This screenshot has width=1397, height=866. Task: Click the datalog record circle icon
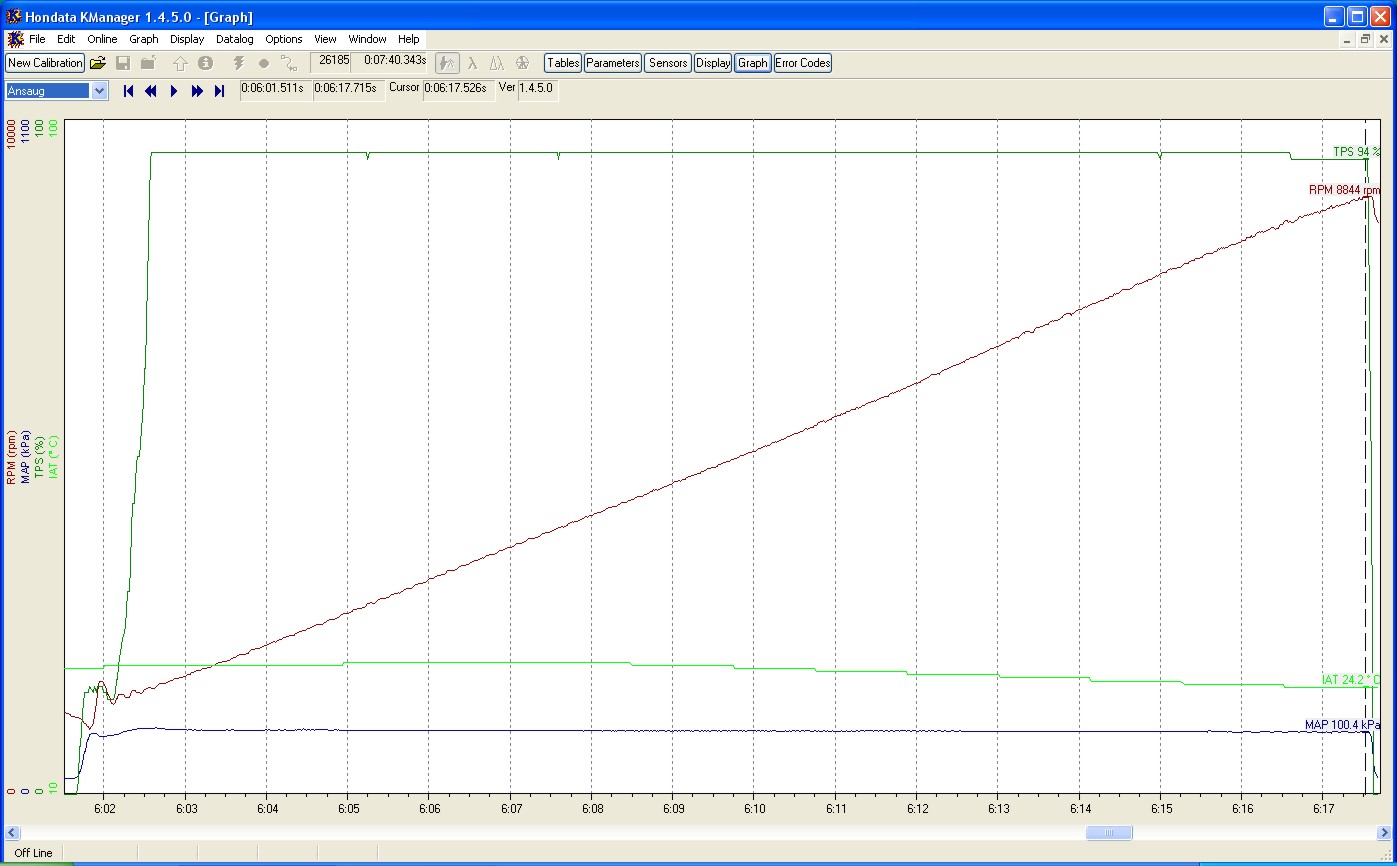click(x=264, y=63)
